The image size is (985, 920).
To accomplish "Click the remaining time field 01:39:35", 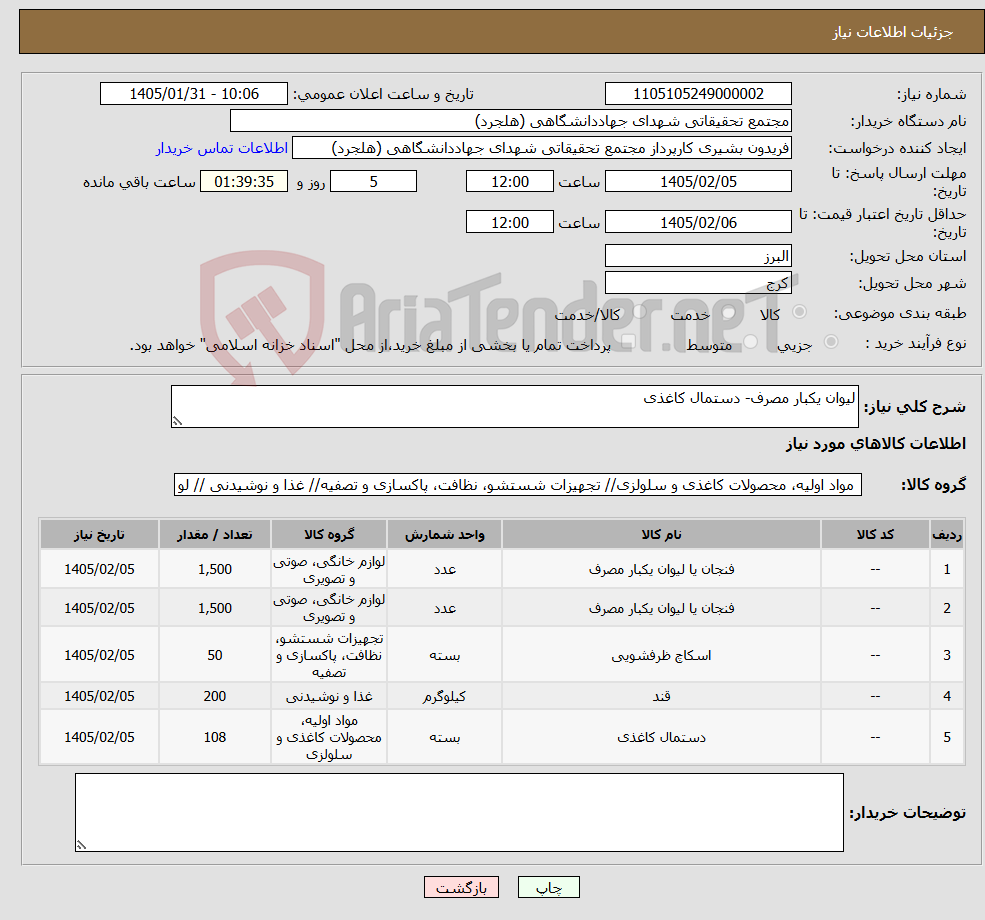I will 244,181.
